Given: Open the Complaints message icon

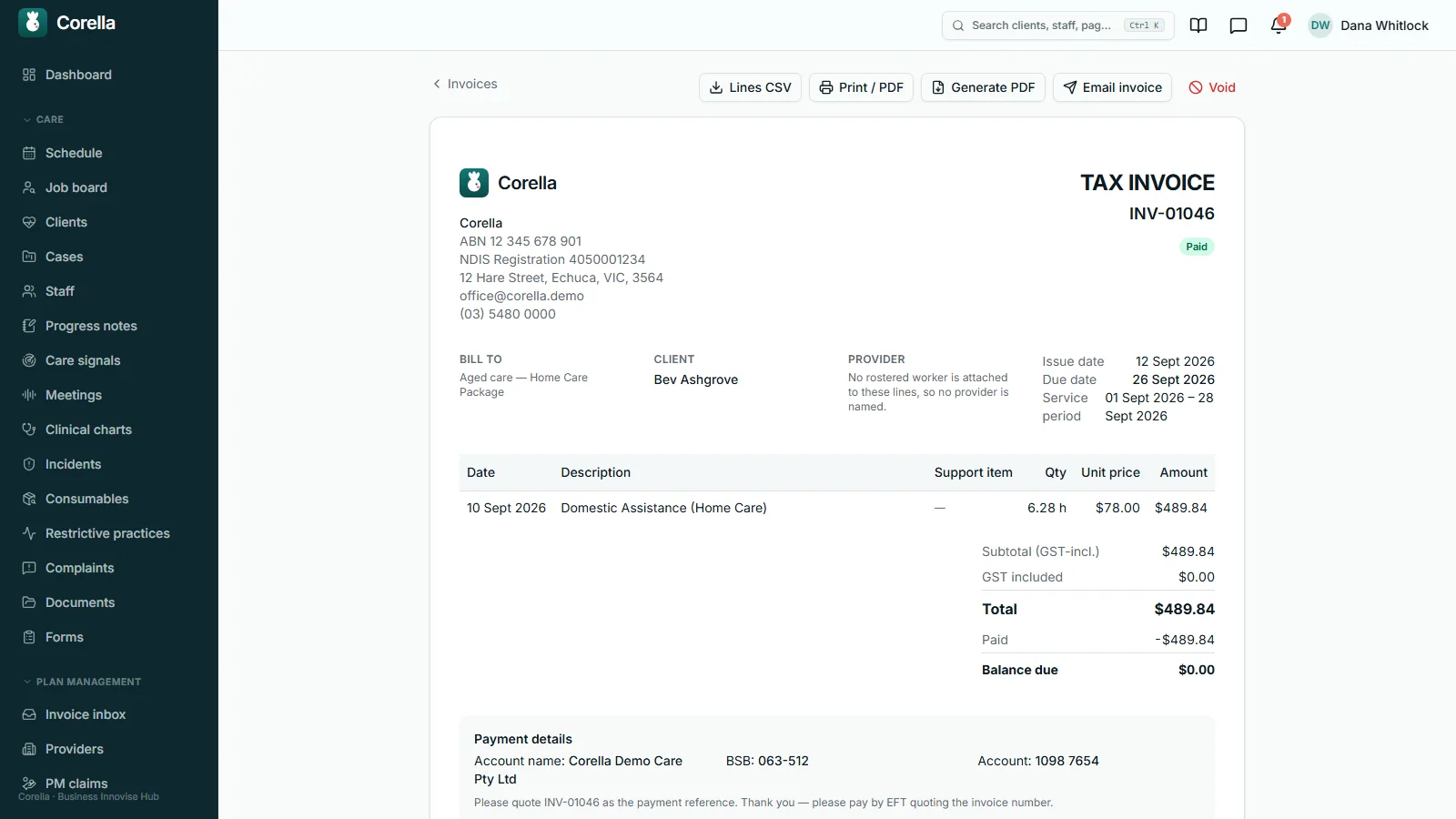Looking at the screenshot, I should click(29, 568).
